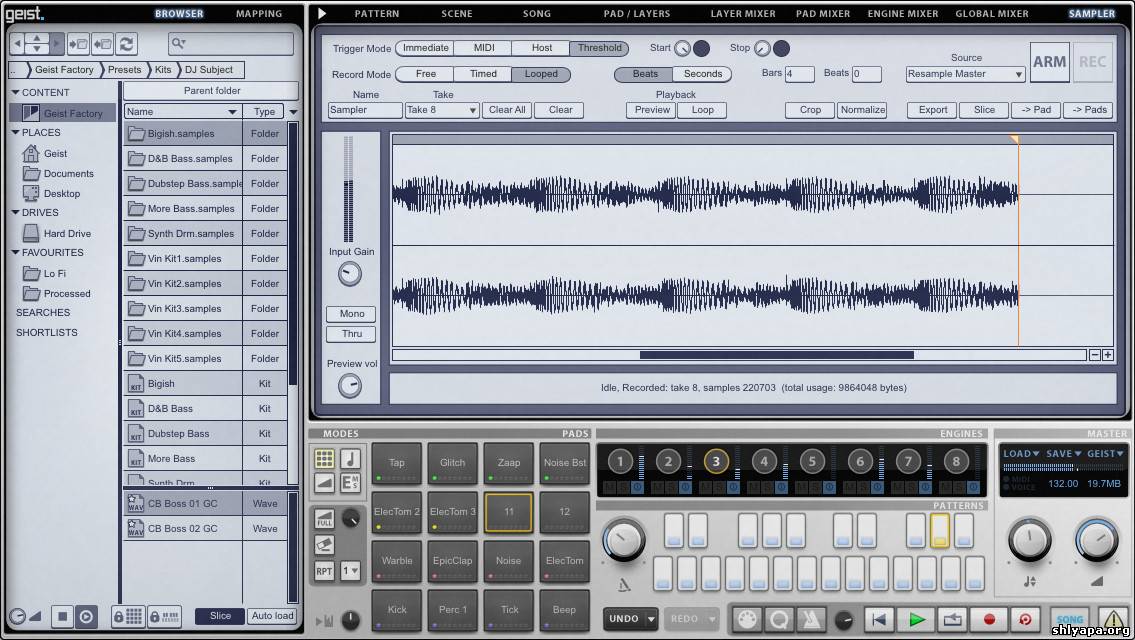Toggle the Mono input button
This screenshot has width=1135, height=640.
click(351, 314)
